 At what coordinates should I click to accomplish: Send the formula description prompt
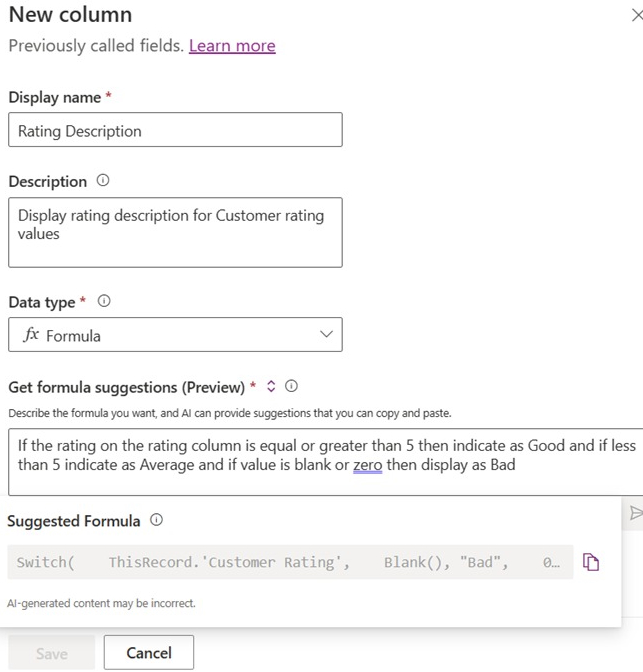pos(635,513)
